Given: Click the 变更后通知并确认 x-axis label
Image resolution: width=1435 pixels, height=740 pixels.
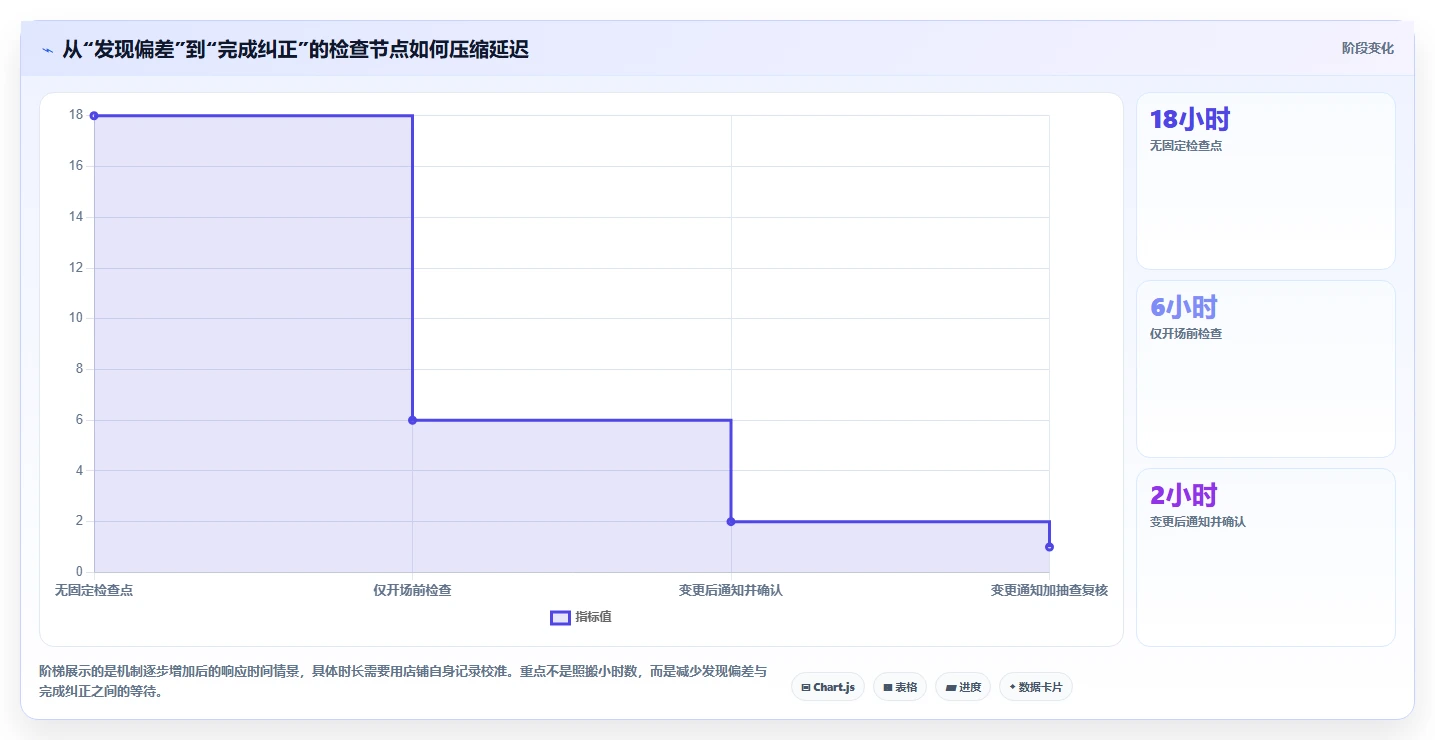Looking at the screenshot, I should (731, 590).
